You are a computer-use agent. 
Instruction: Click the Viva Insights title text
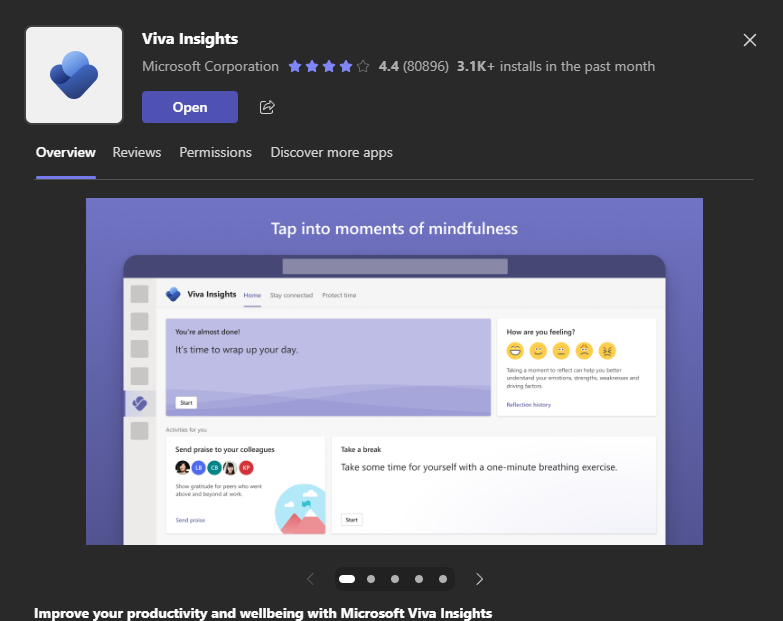point(190,38)
